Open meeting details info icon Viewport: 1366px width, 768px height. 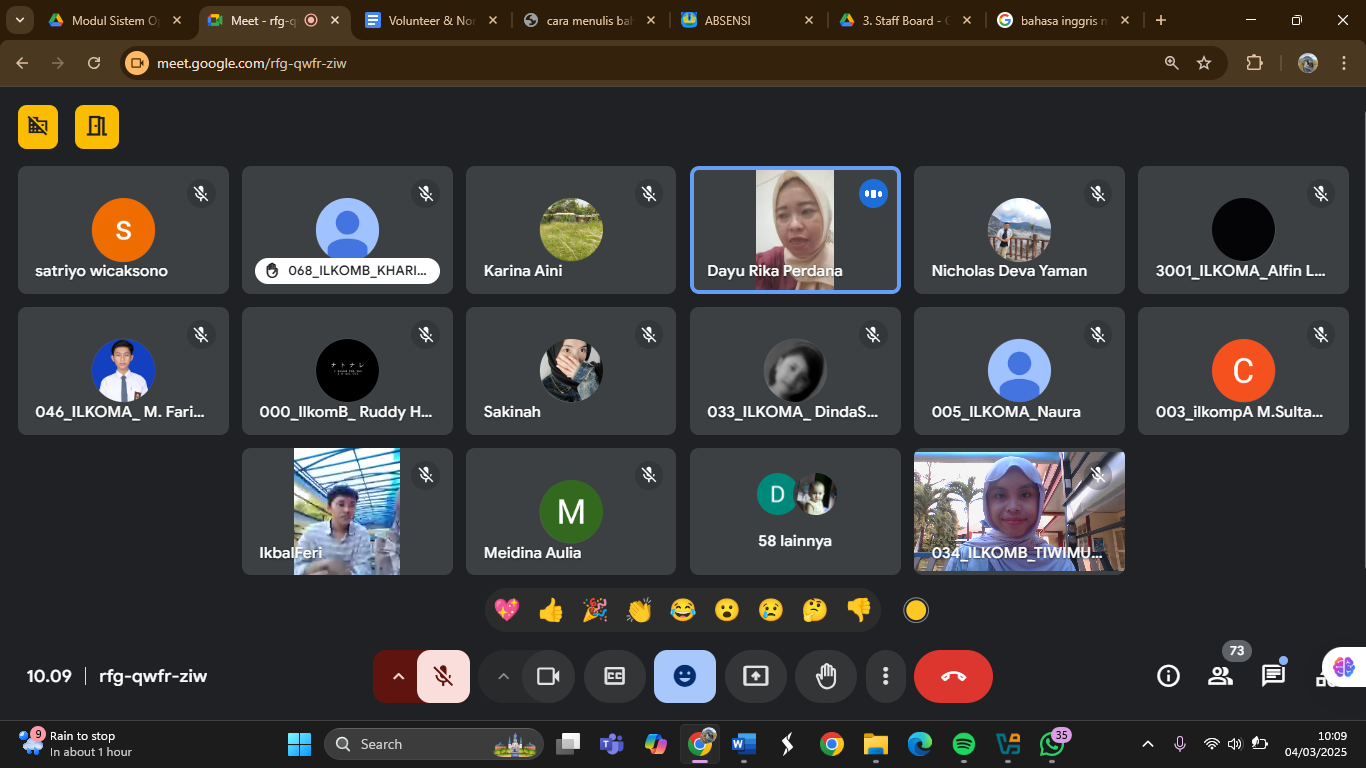pos(1167,676)
